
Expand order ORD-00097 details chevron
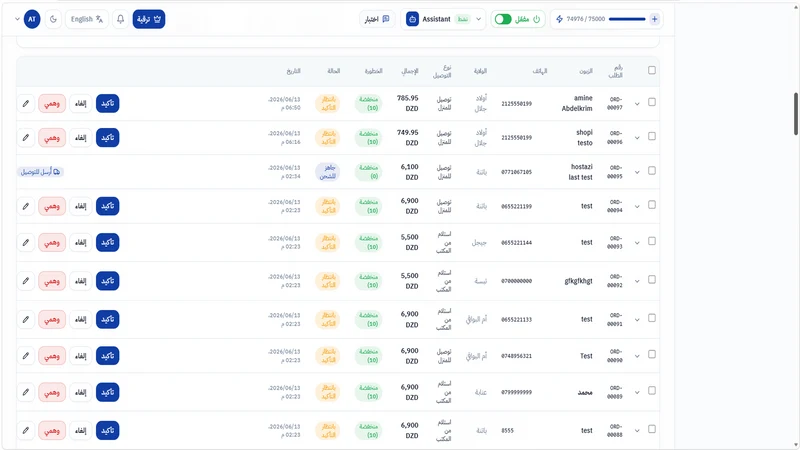[x=637, y=104]
